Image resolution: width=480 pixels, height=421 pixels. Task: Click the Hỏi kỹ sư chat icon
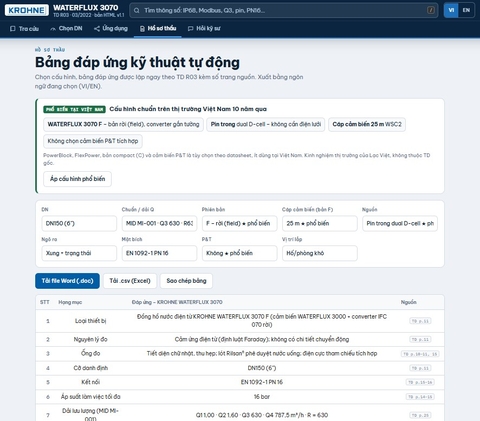click(x=191, y=29)
